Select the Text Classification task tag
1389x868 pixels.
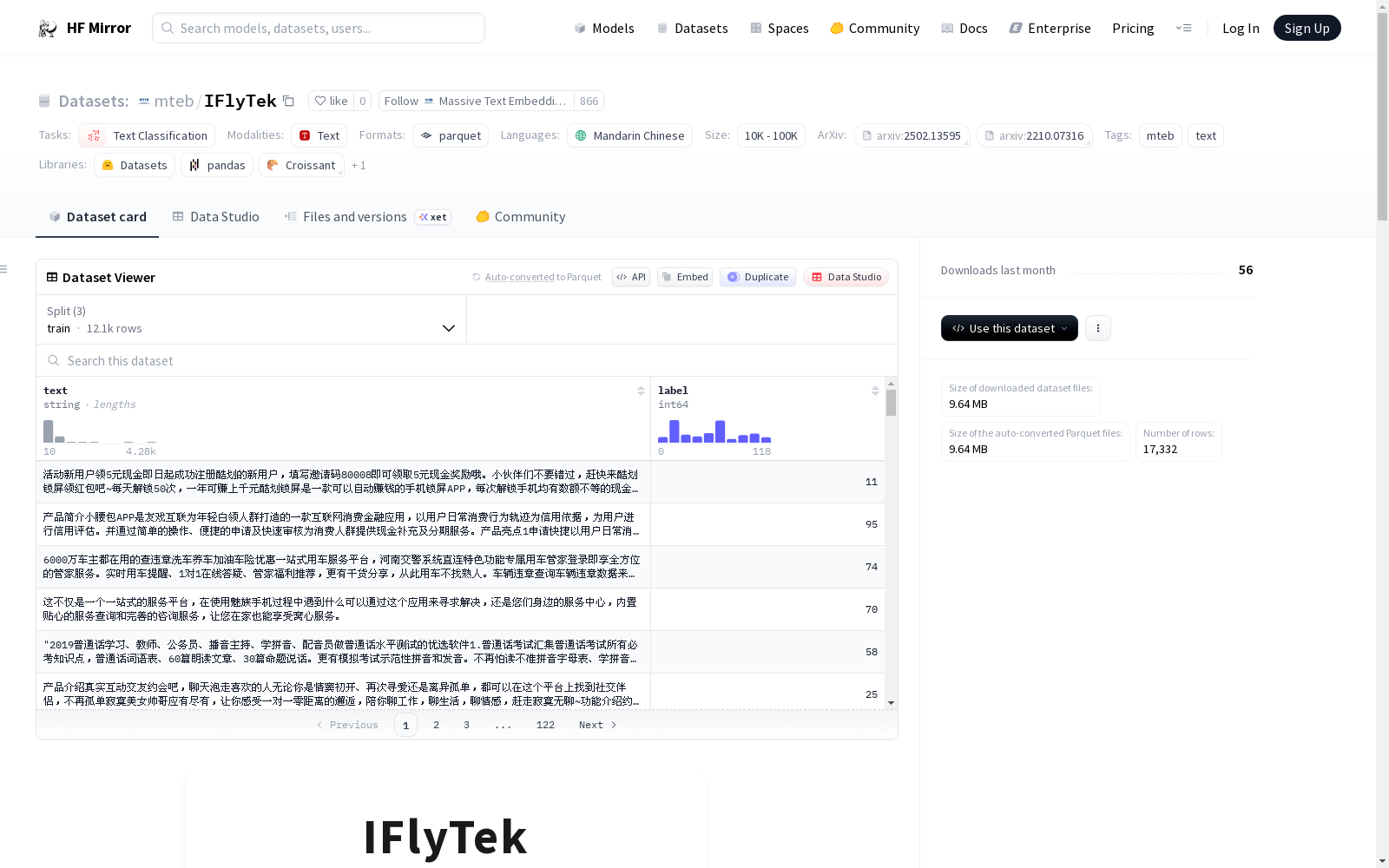coord(147,135)
